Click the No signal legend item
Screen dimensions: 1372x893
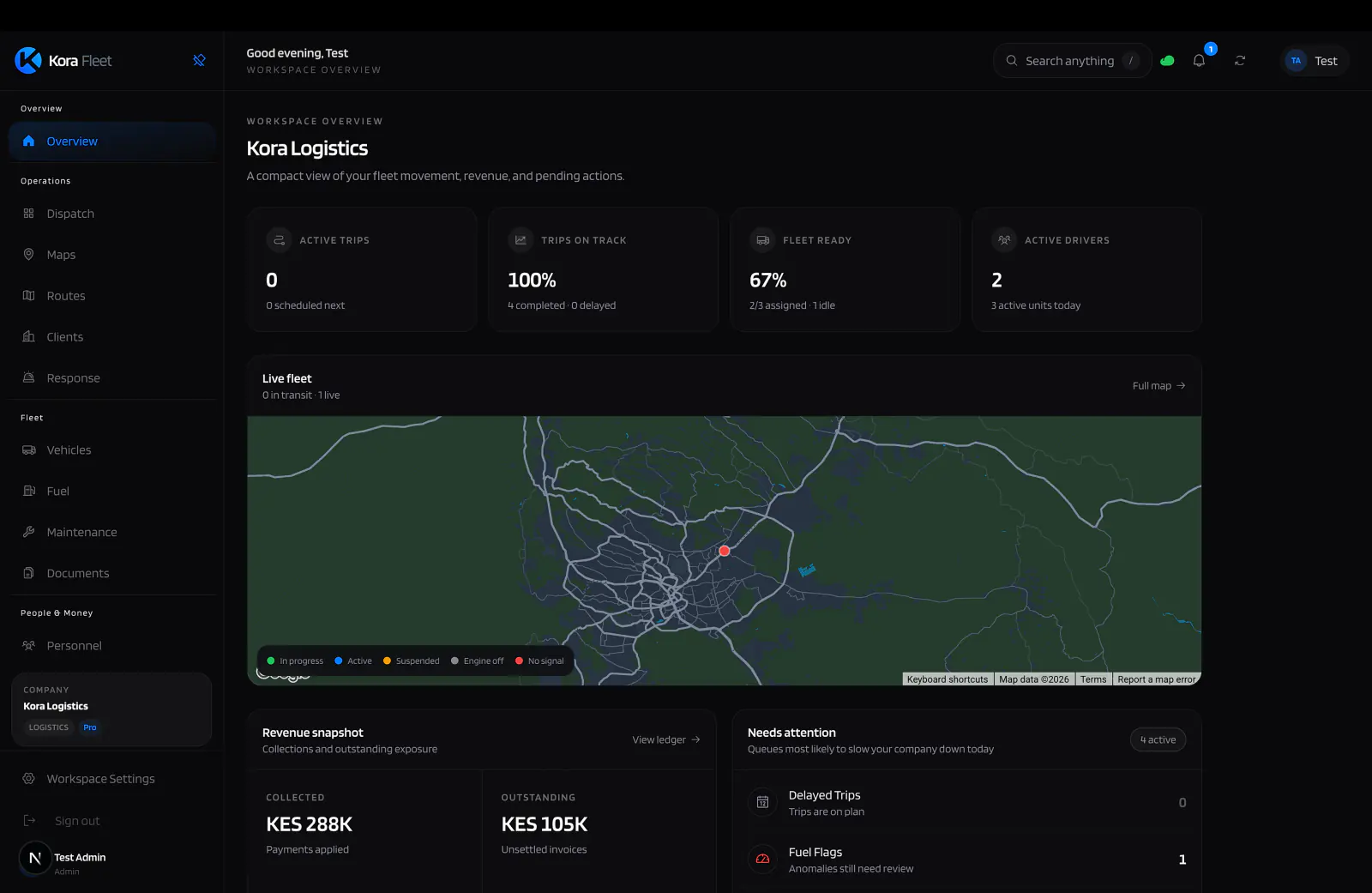click(539, 661)
